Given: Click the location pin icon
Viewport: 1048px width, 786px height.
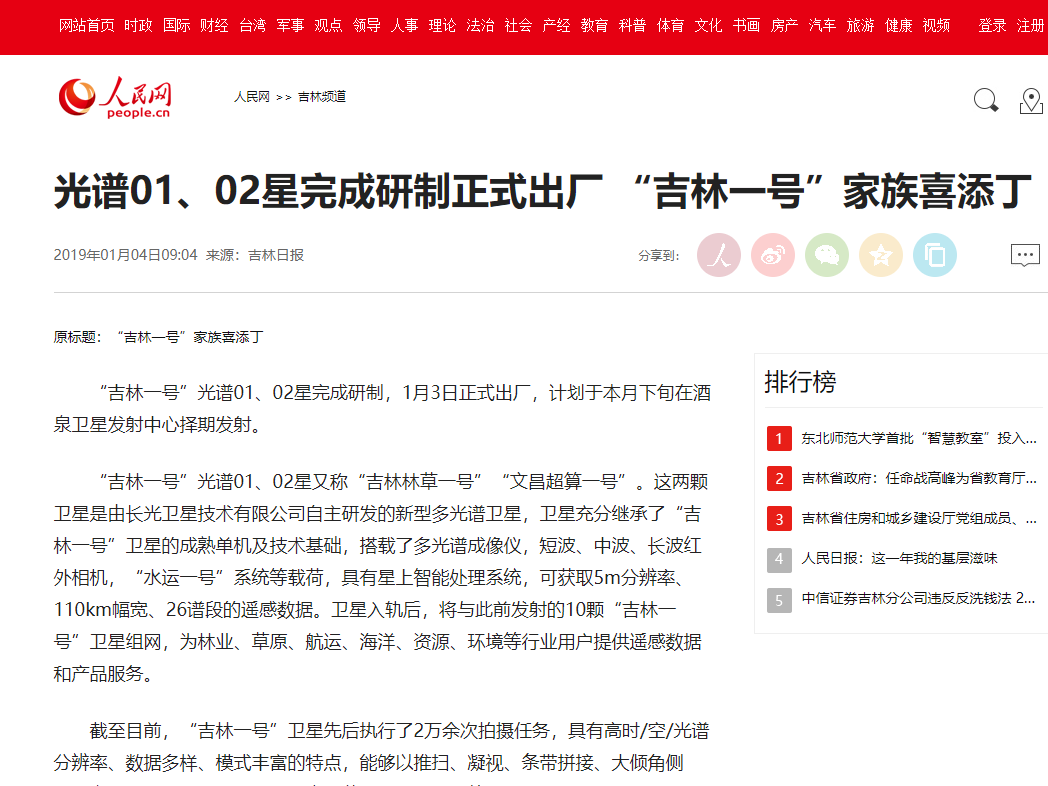Looking at the screenshot, I should point(1031,101).
